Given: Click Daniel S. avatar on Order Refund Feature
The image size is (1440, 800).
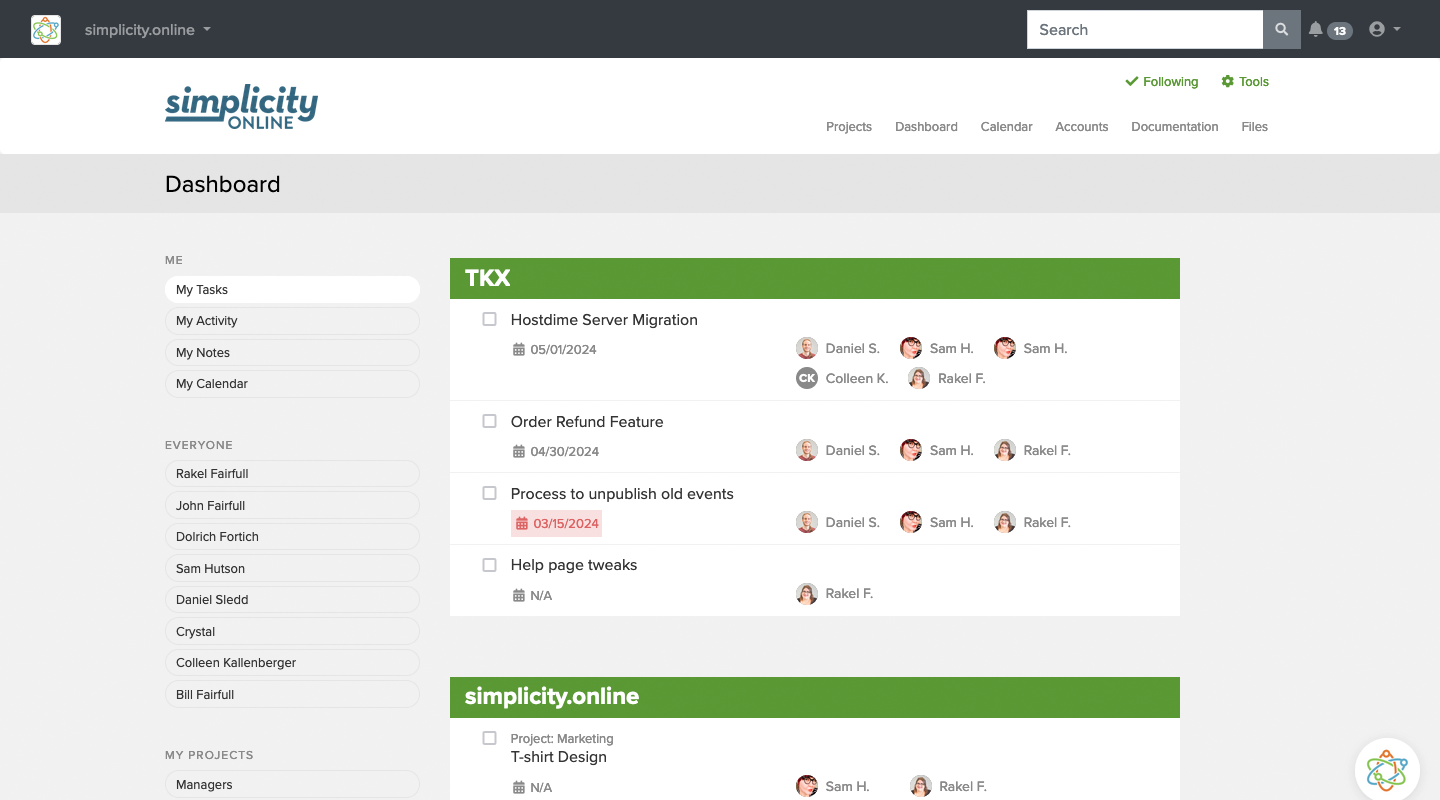Looking at the screenshot, I should (807, 450).
